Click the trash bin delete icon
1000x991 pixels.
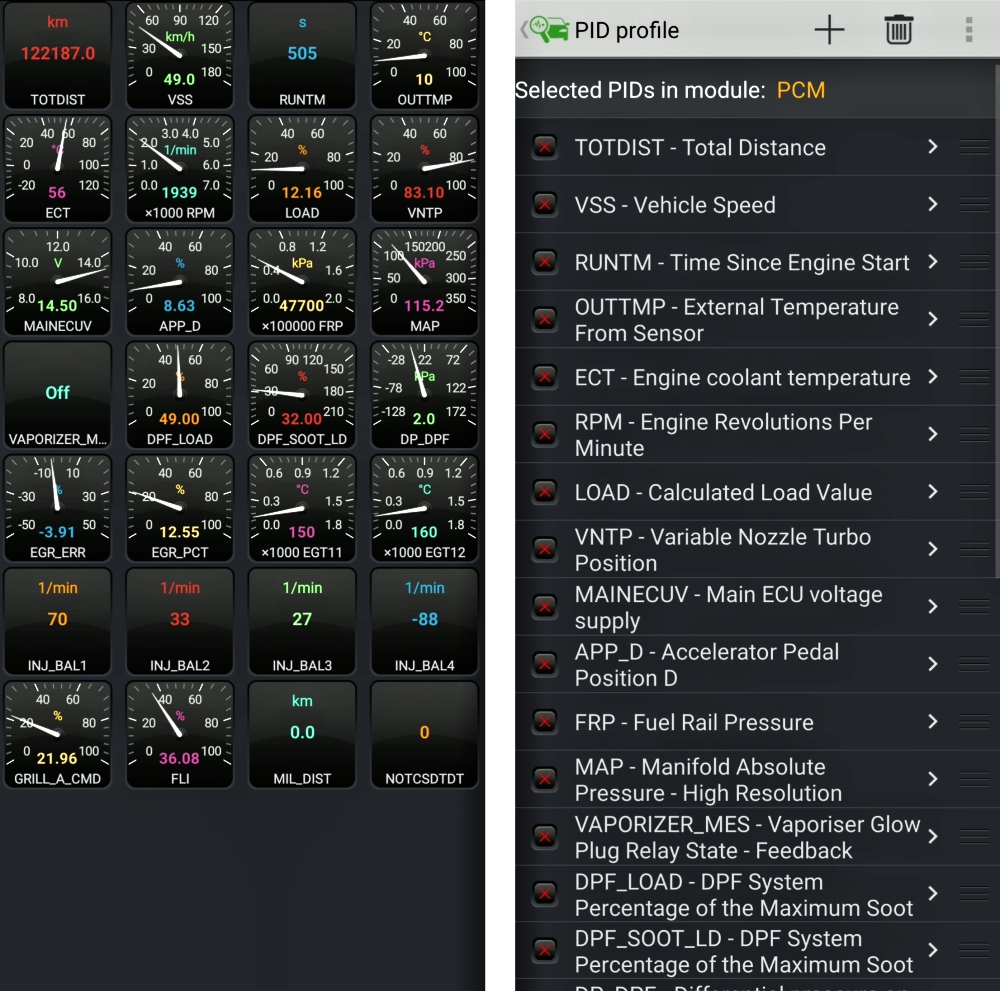point(898,30)
